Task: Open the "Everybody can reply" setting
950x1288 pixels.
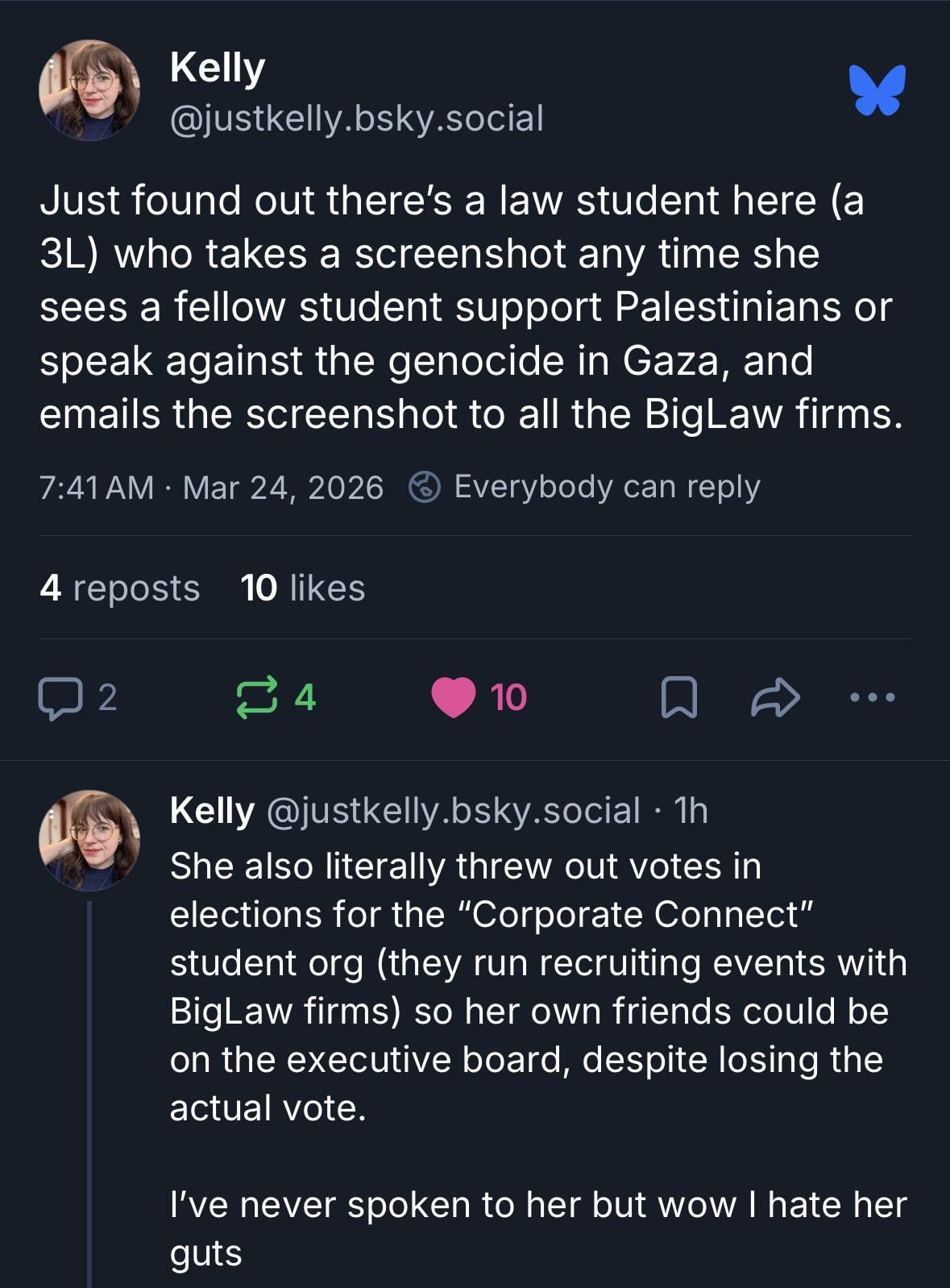Action: (606, 487)
